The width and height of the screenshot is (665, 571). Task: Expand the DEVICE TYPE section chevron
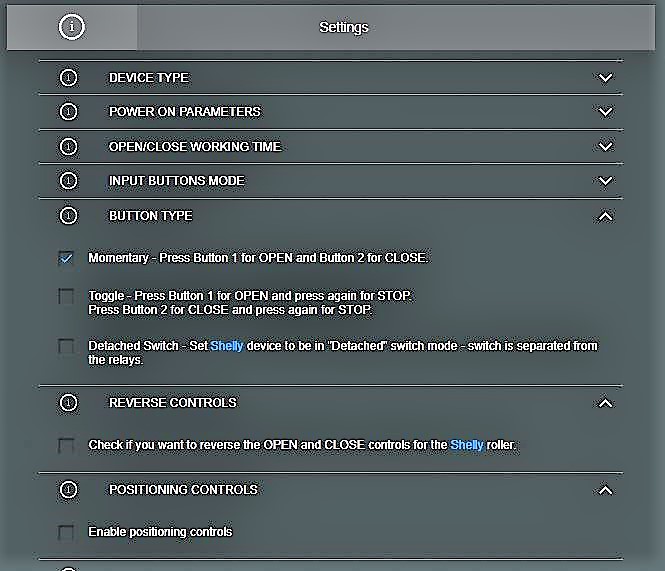click(604, 78)
